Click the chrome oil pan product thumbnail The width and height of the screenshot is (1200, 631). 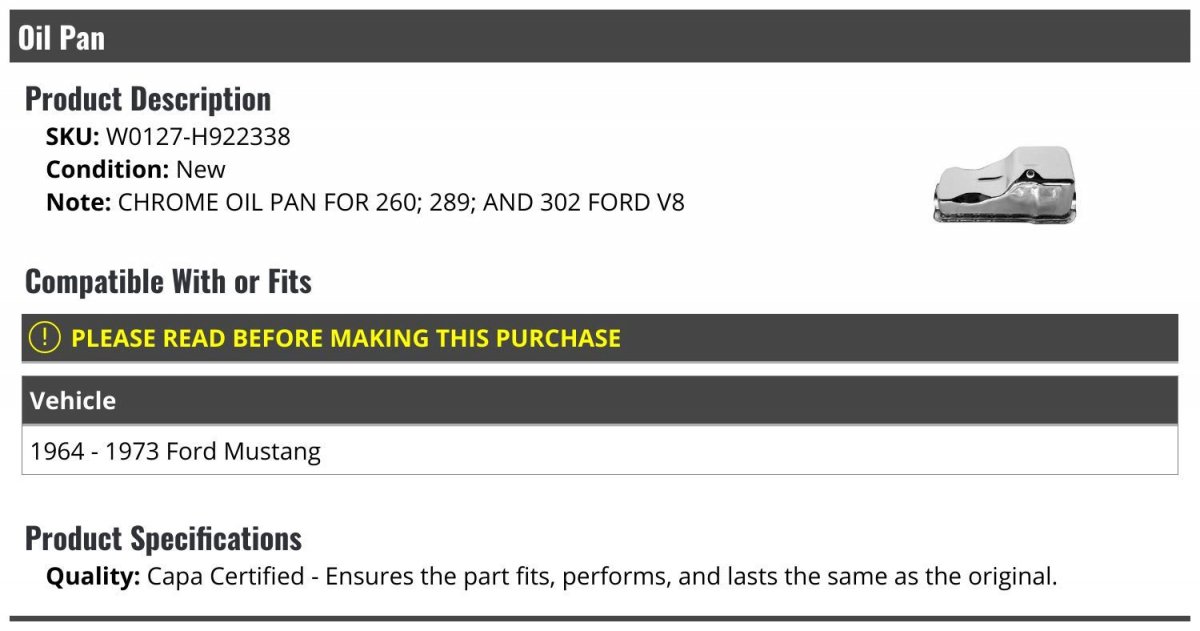point(1004,185)
